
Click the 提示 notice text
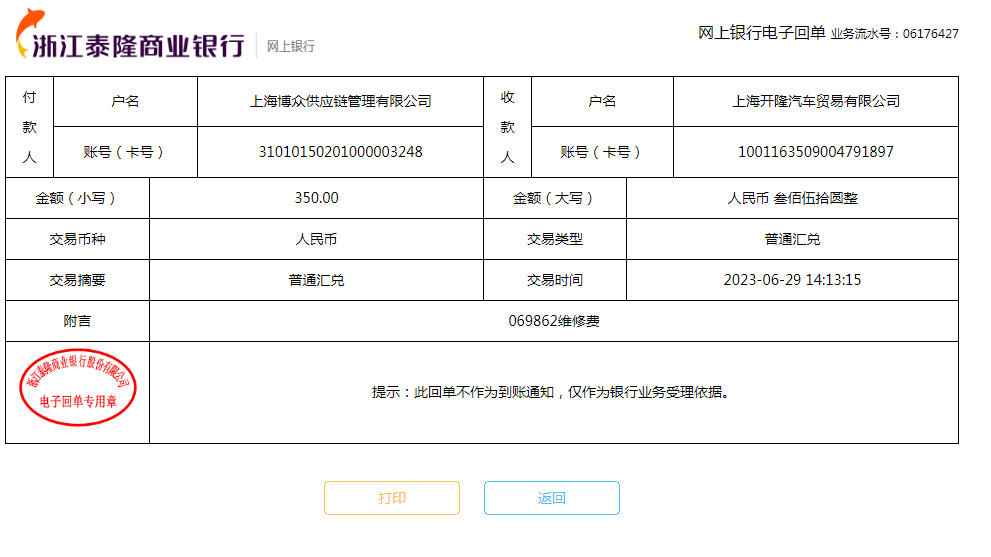click(550, 392)
